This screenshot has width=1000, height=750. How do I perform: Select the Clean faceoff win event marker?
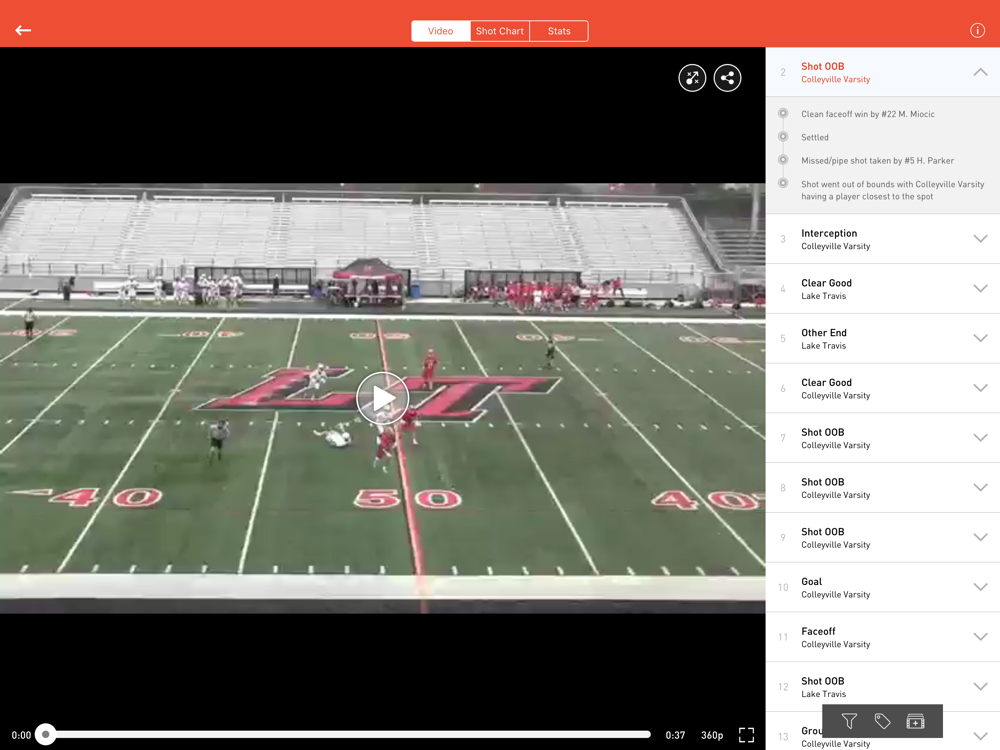783,114
